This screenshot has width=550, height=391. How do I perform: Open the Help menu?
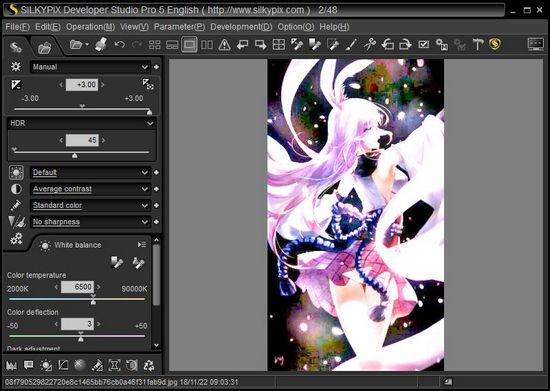334,27
